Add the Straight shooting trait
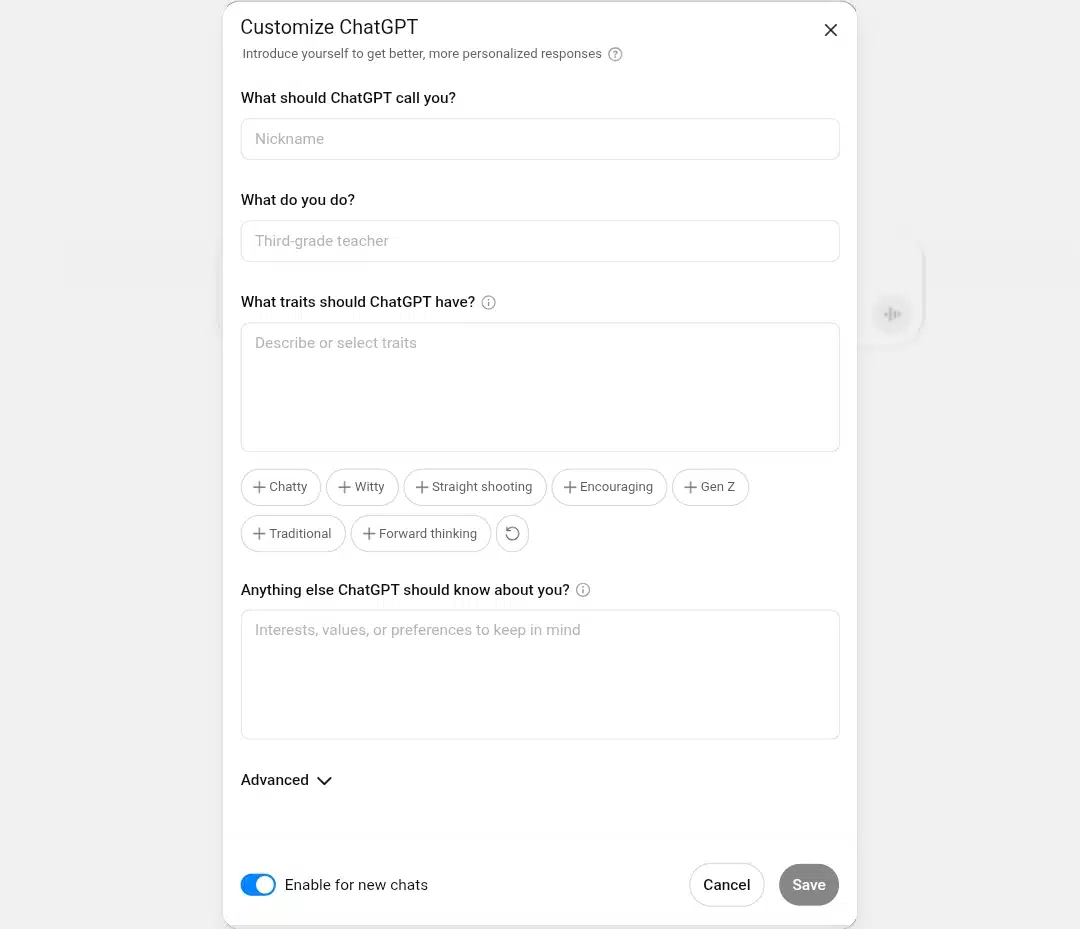The height and width of the screenshot is (929, 1080). click(475, 487)
